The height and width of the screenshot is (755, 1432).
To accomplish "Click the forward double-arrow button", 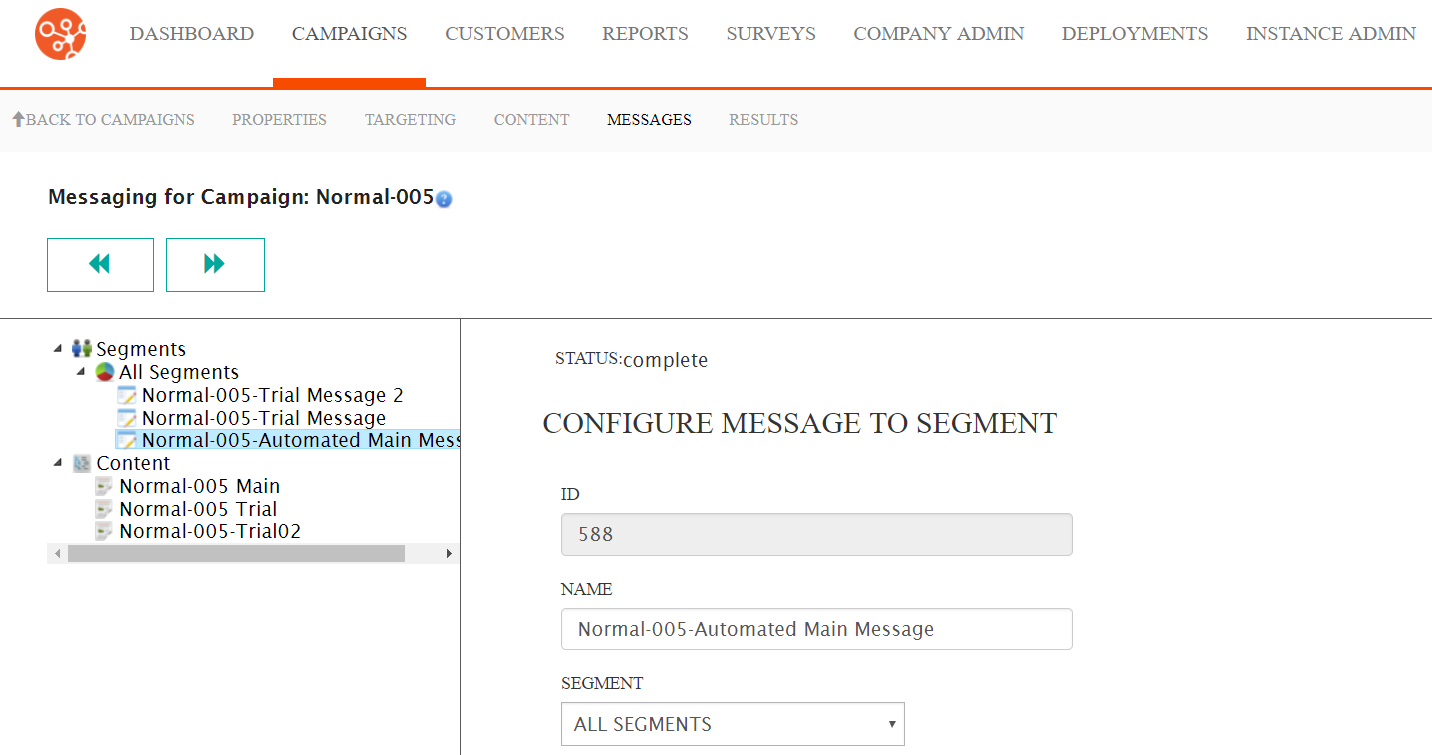I will coord(215,265).
